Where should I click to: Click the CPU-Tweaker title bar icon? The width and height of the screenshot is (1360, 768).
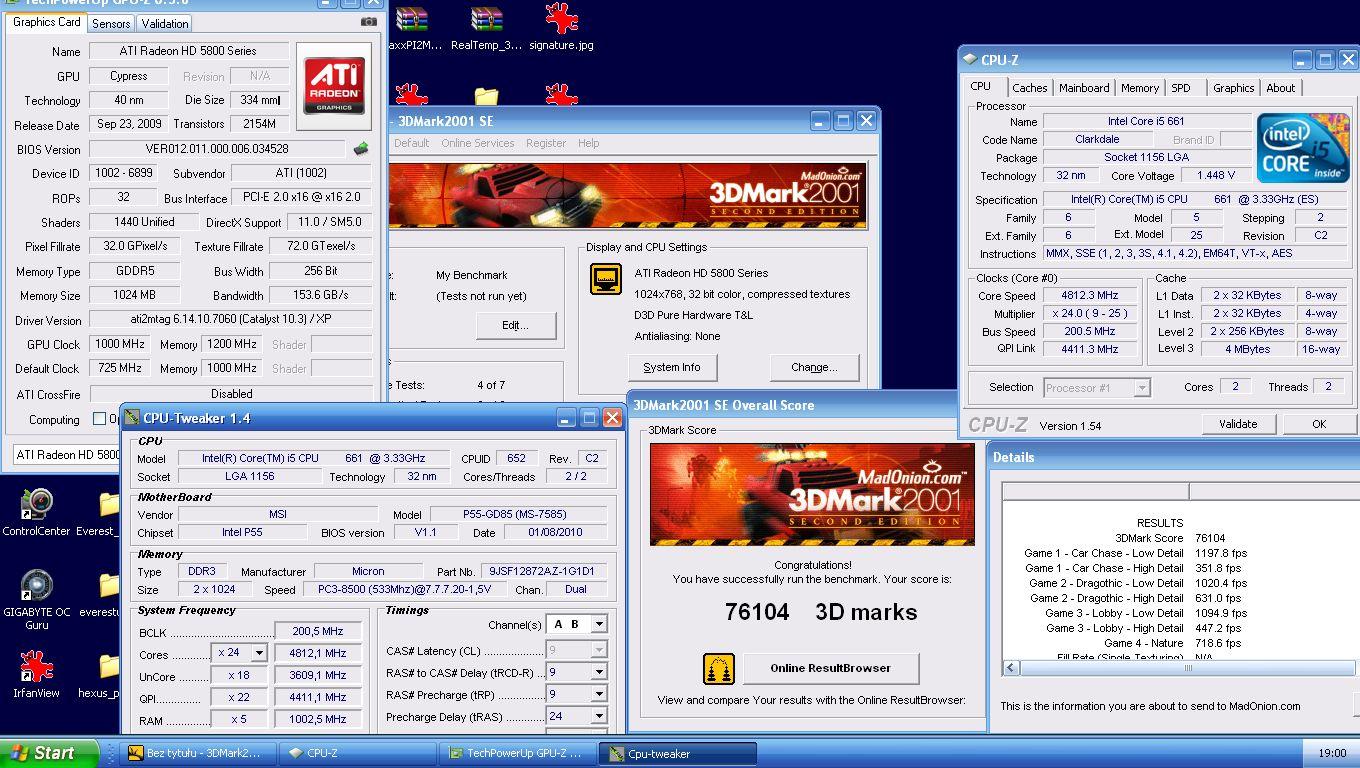coord(131,418)
